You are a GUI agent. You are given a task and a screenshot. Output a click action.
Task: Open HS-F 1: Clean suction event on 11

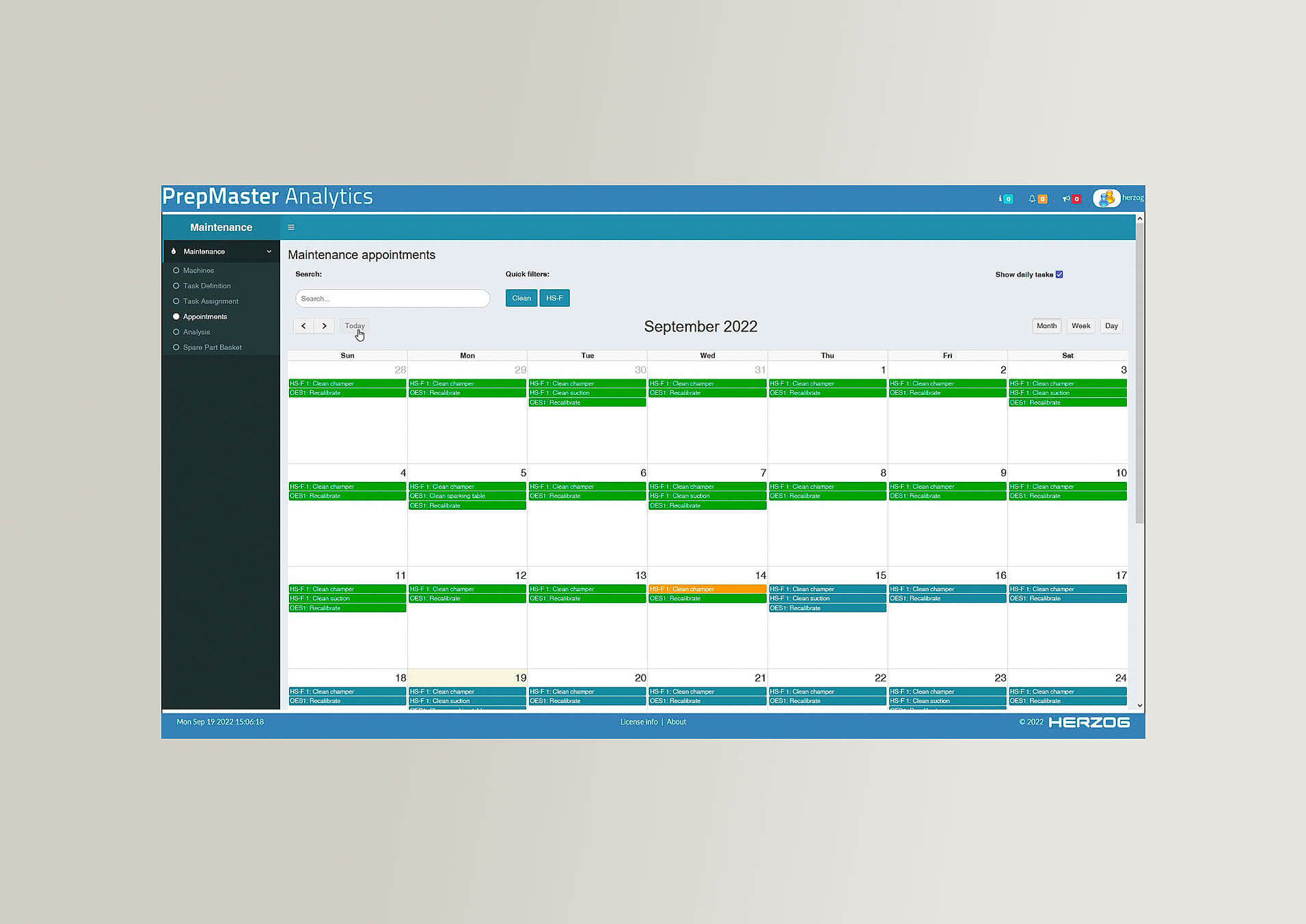(347, 599)
